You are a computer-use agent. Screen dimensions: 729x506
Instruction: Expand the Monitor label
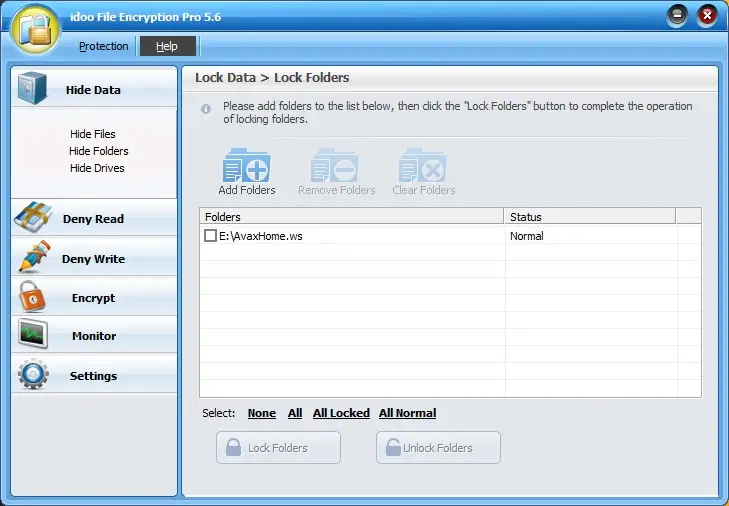[x=94, y=336]
